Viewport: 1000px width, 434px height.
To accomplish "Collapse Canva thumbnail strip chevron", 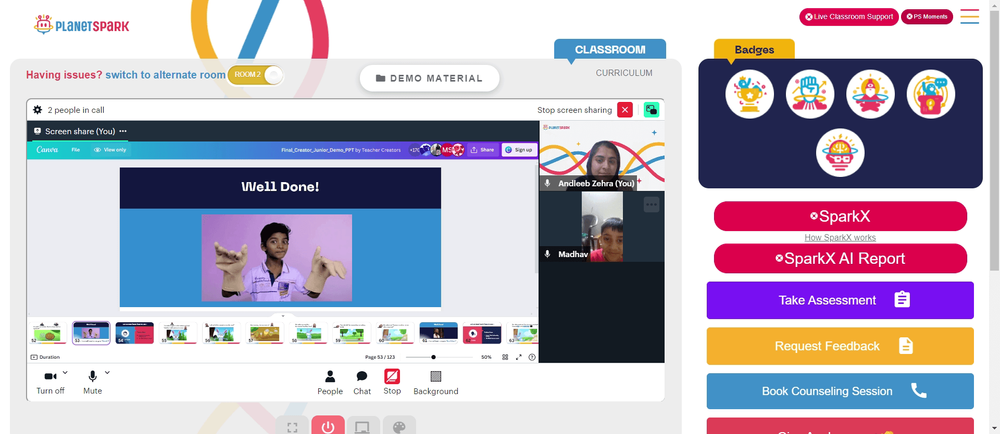I will coord(283,315).
